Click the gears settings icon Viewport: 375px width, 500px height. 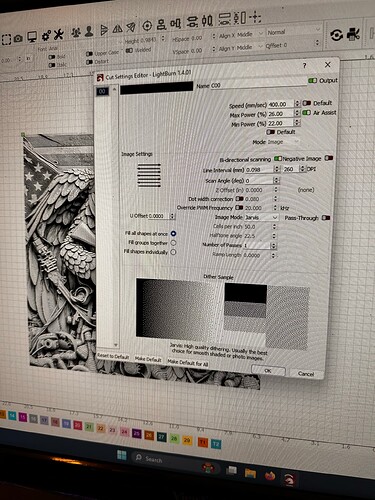(46, 35)
